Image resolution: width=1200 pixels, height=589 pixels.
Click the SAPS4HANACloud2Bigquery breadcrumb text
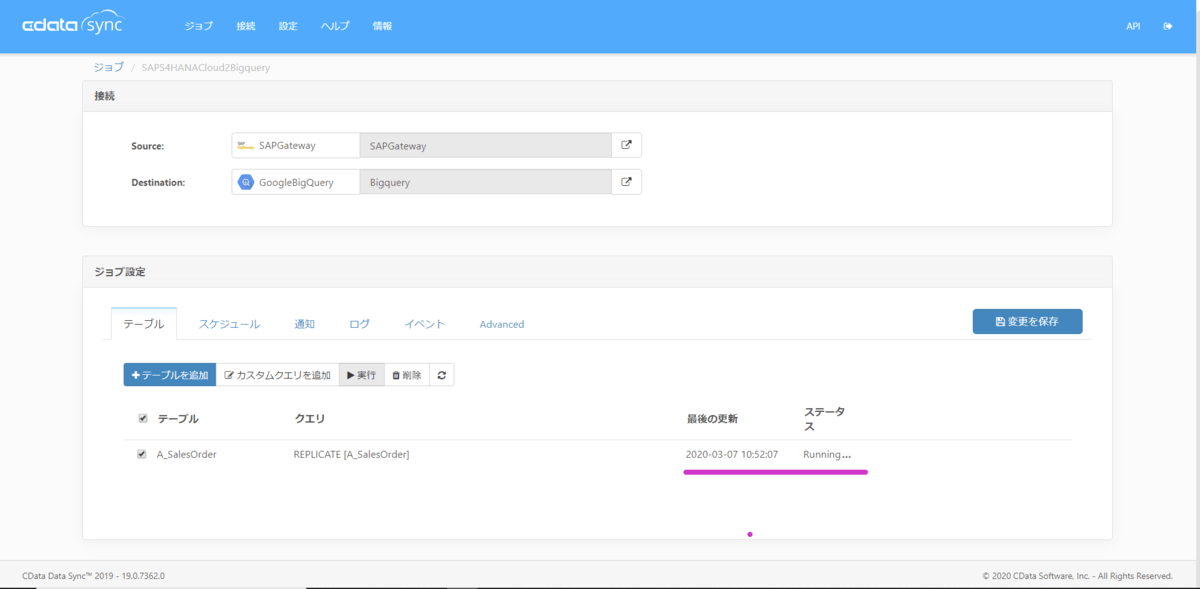pos(206,68)
